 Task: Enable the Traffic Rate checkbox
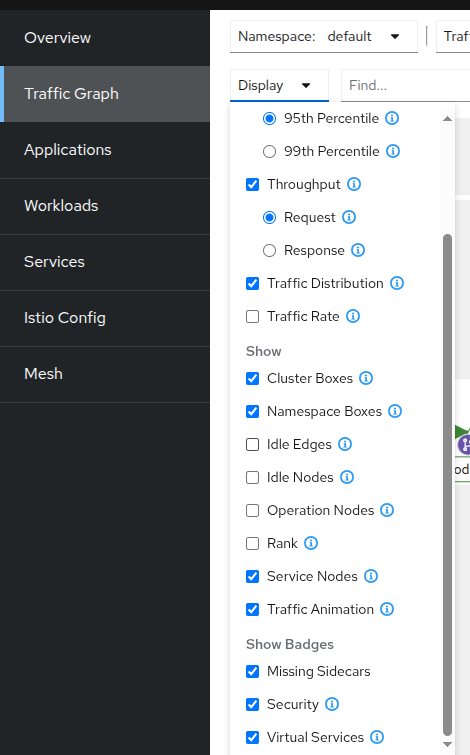[x=252, y=316]
